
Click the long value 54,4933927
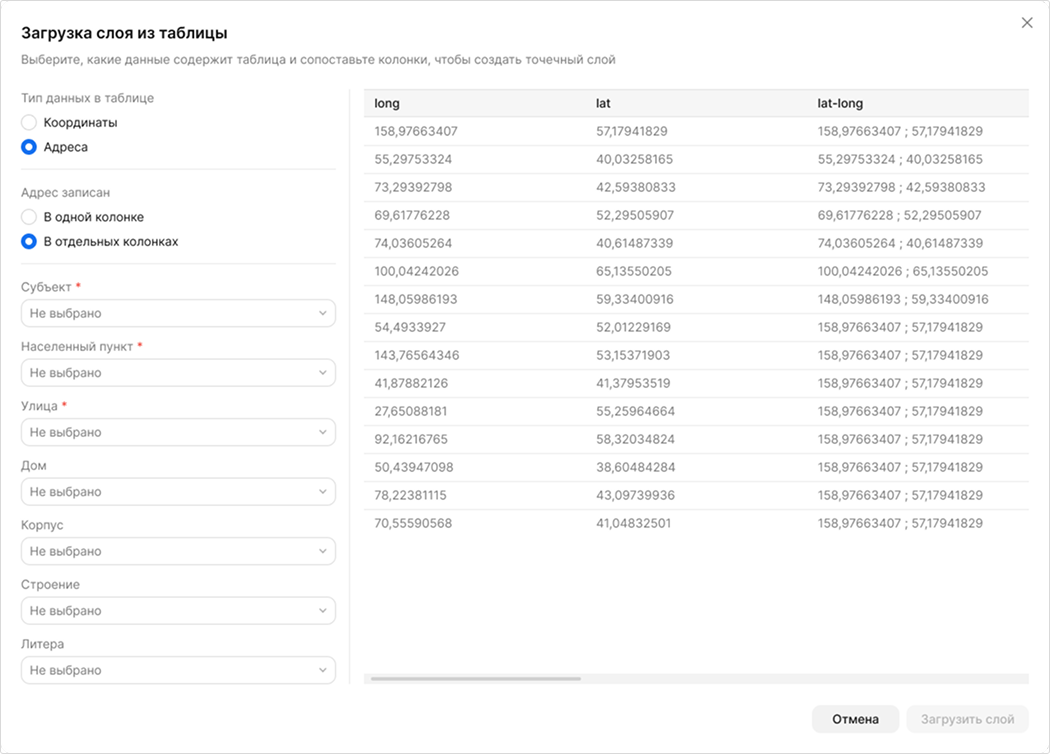point(410,328)
